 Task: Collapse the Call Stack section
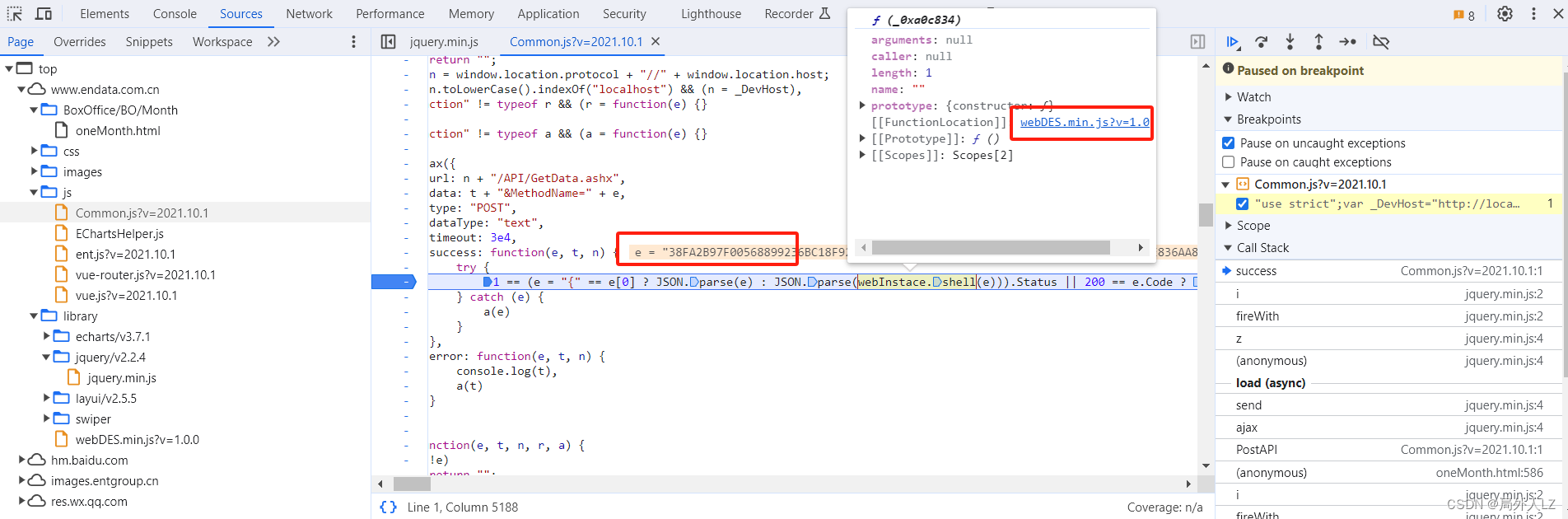1229,248
